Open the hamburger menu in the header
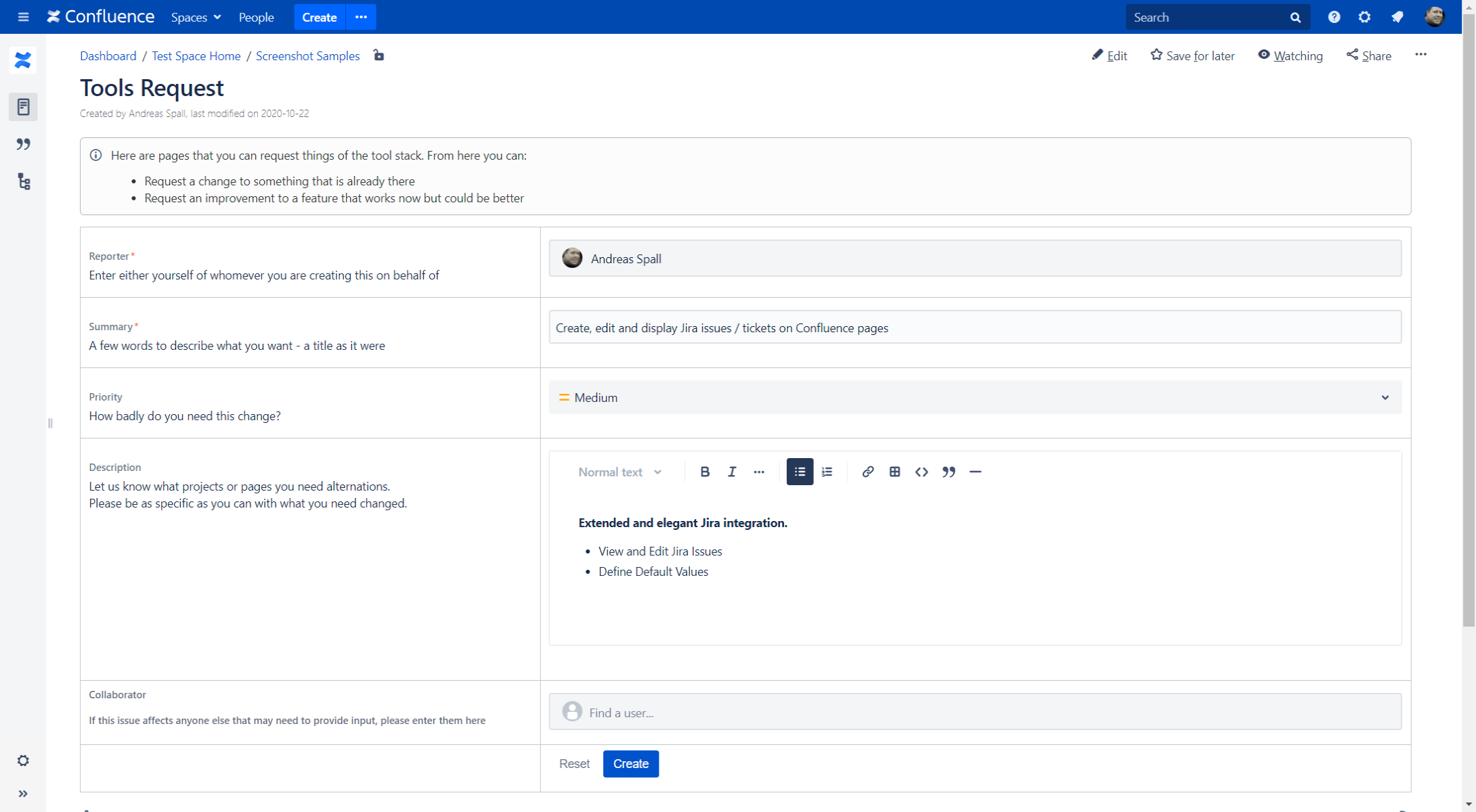1476x812 pixels. click(x=23, y=17)
